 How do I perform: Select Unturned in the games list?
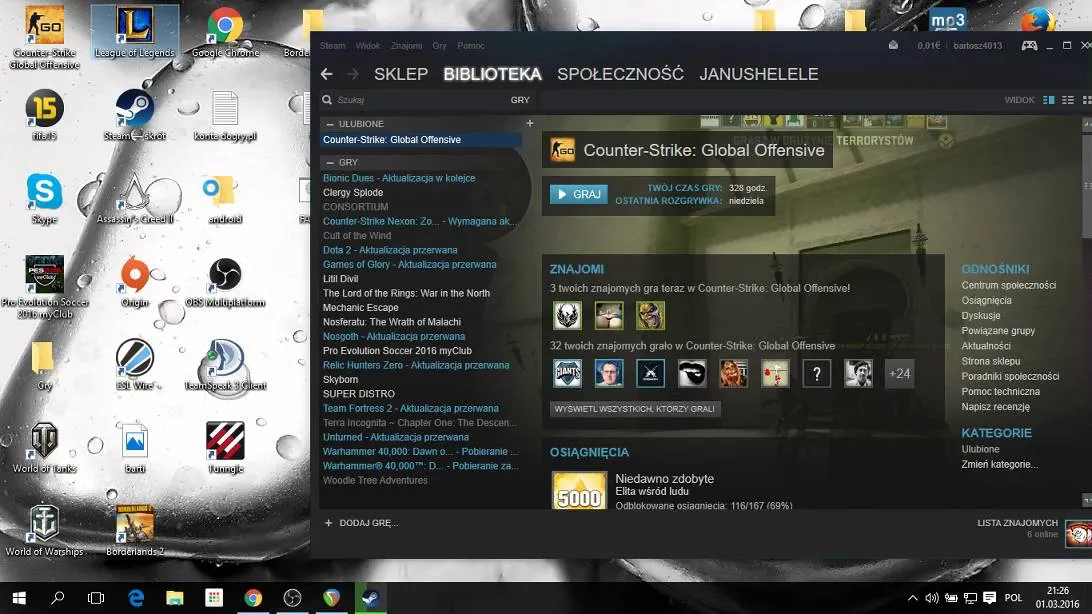pos(421,437)
